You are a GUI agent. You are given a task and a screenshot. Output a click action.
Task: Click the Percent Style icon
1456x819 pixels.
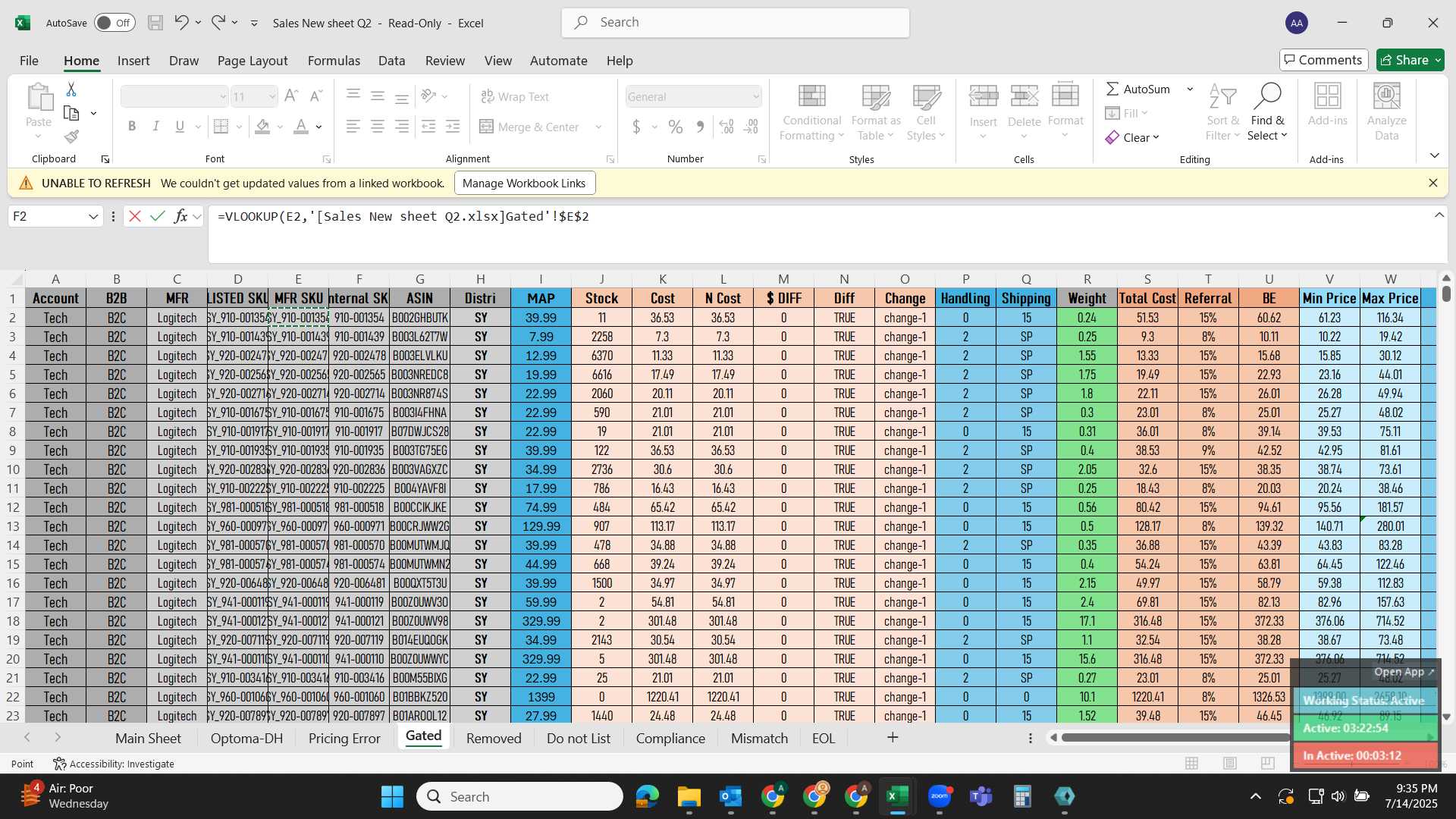676,127
